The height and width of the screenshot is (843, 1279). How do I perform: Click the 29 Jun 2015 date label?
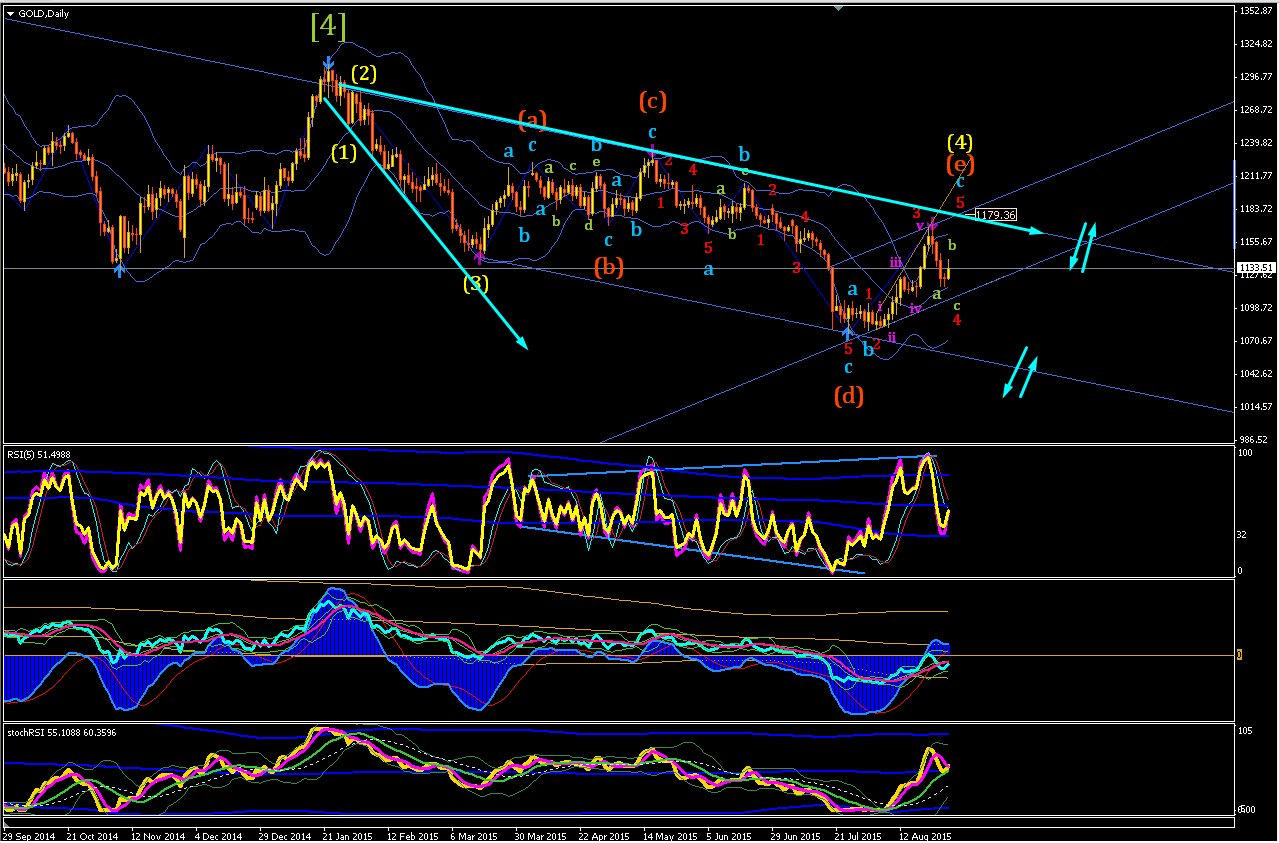click(x=795, y=834)
